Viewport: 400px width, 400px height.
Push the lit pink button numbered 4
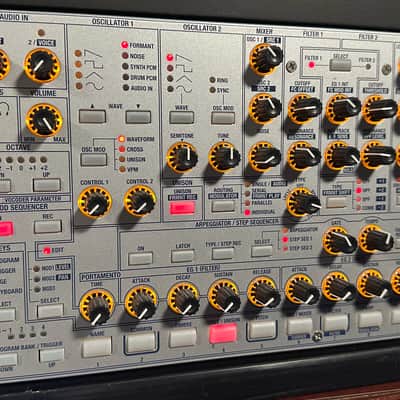(x=223, y=333)
